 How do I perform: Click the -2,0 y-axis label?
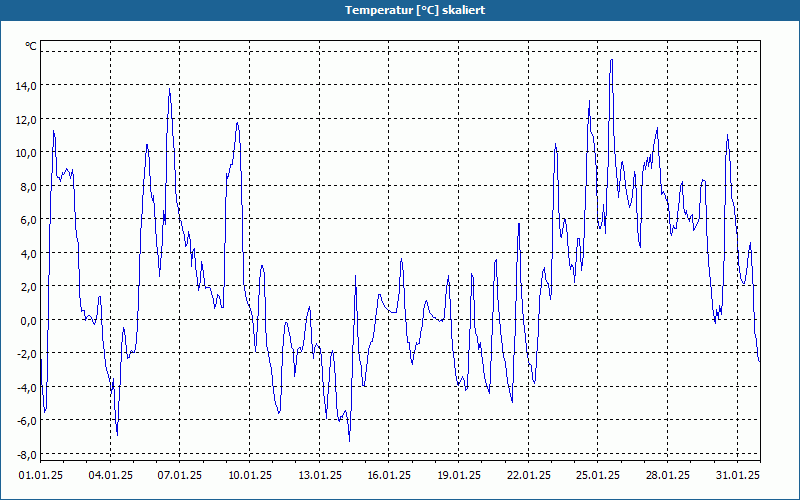pyautogui.click(x=27, y=354)
